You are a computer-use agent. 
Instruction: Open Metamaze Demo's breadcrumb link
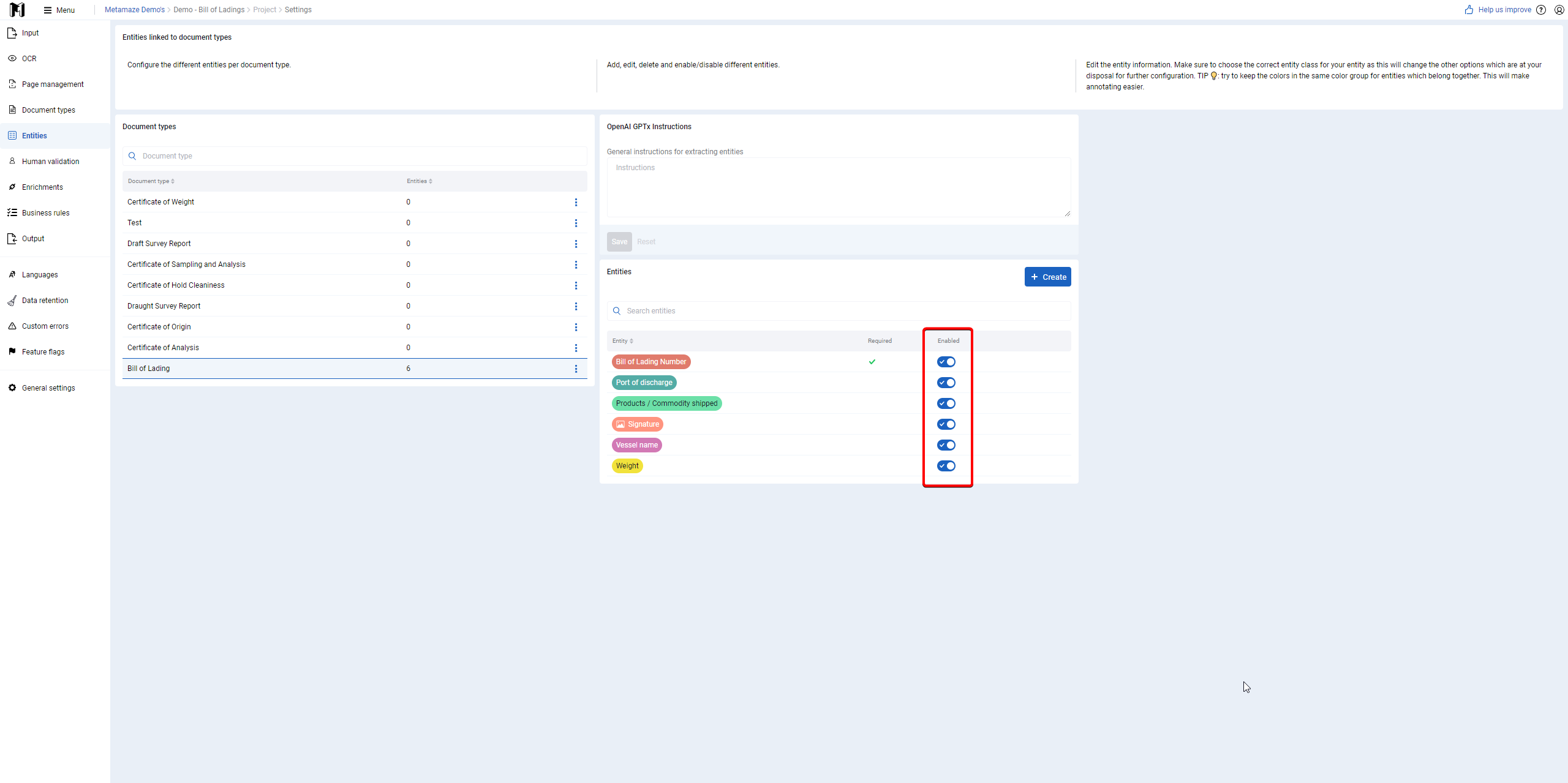click(x=135, y=10)
